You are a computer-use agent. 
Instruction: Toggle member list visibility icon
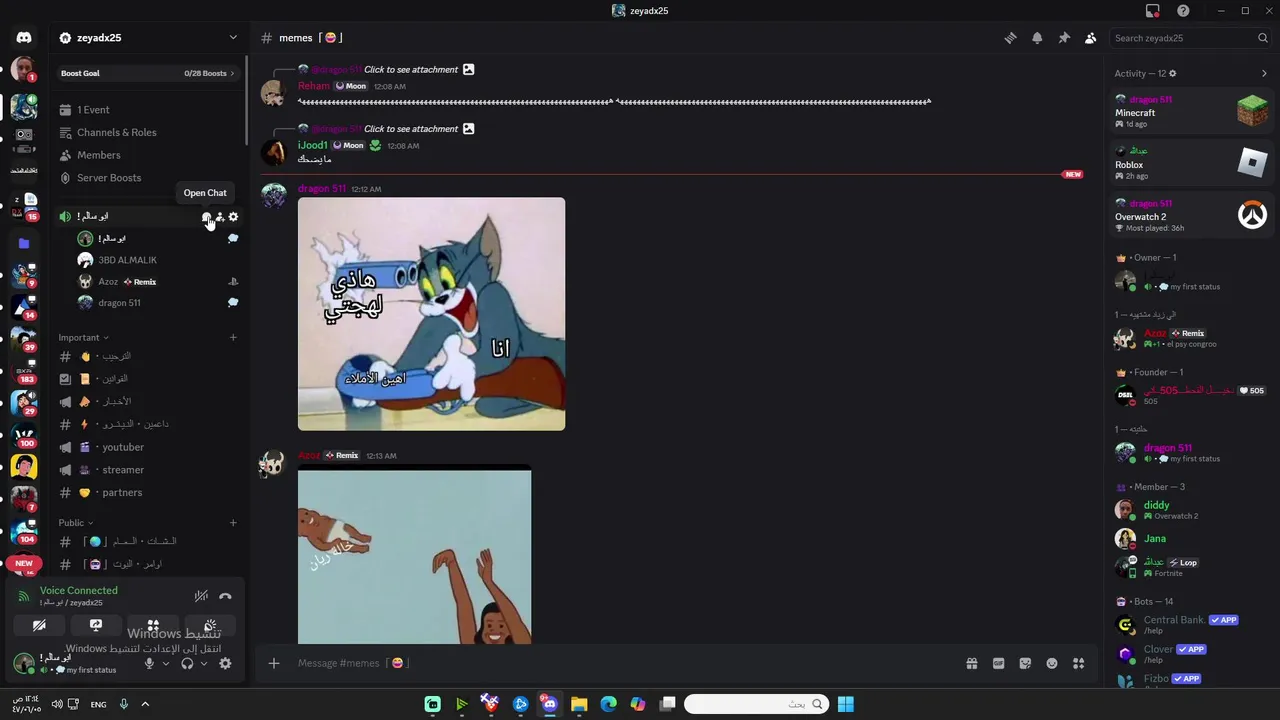pyautogui.click(x=1090, y=38)
